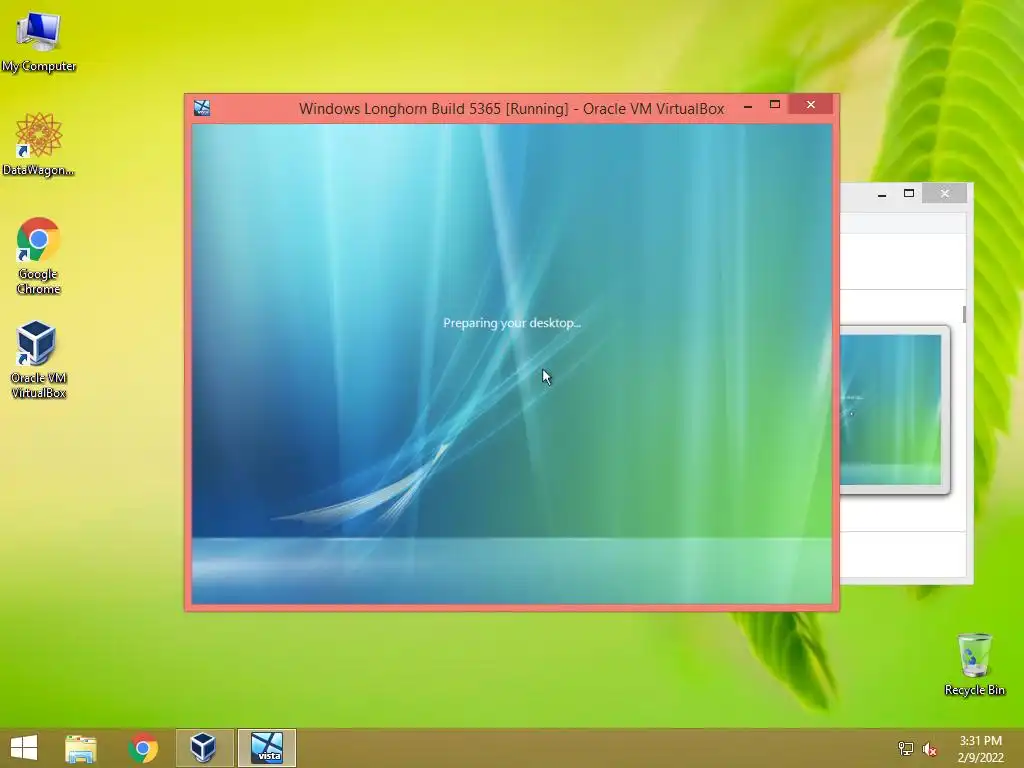Maximize the Longhorn VM window
Image resolution: width=1024 pixels, height=768 pixels.
(775, 104)
